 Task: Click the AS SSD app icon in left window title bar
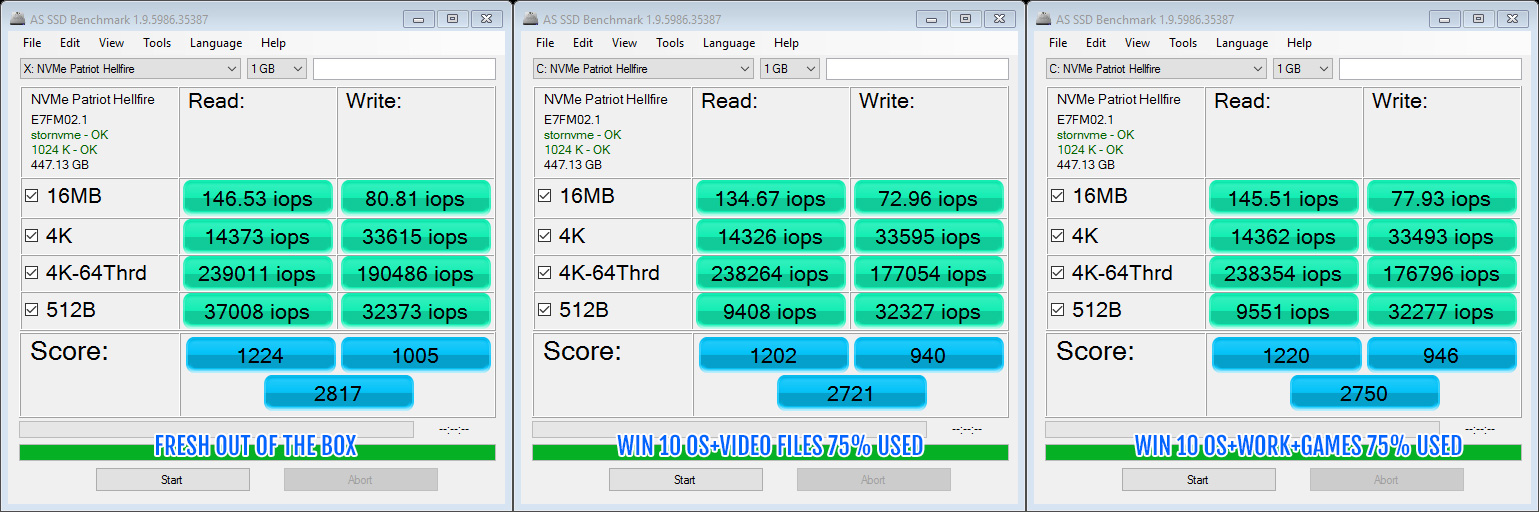(x=16, y=19)
